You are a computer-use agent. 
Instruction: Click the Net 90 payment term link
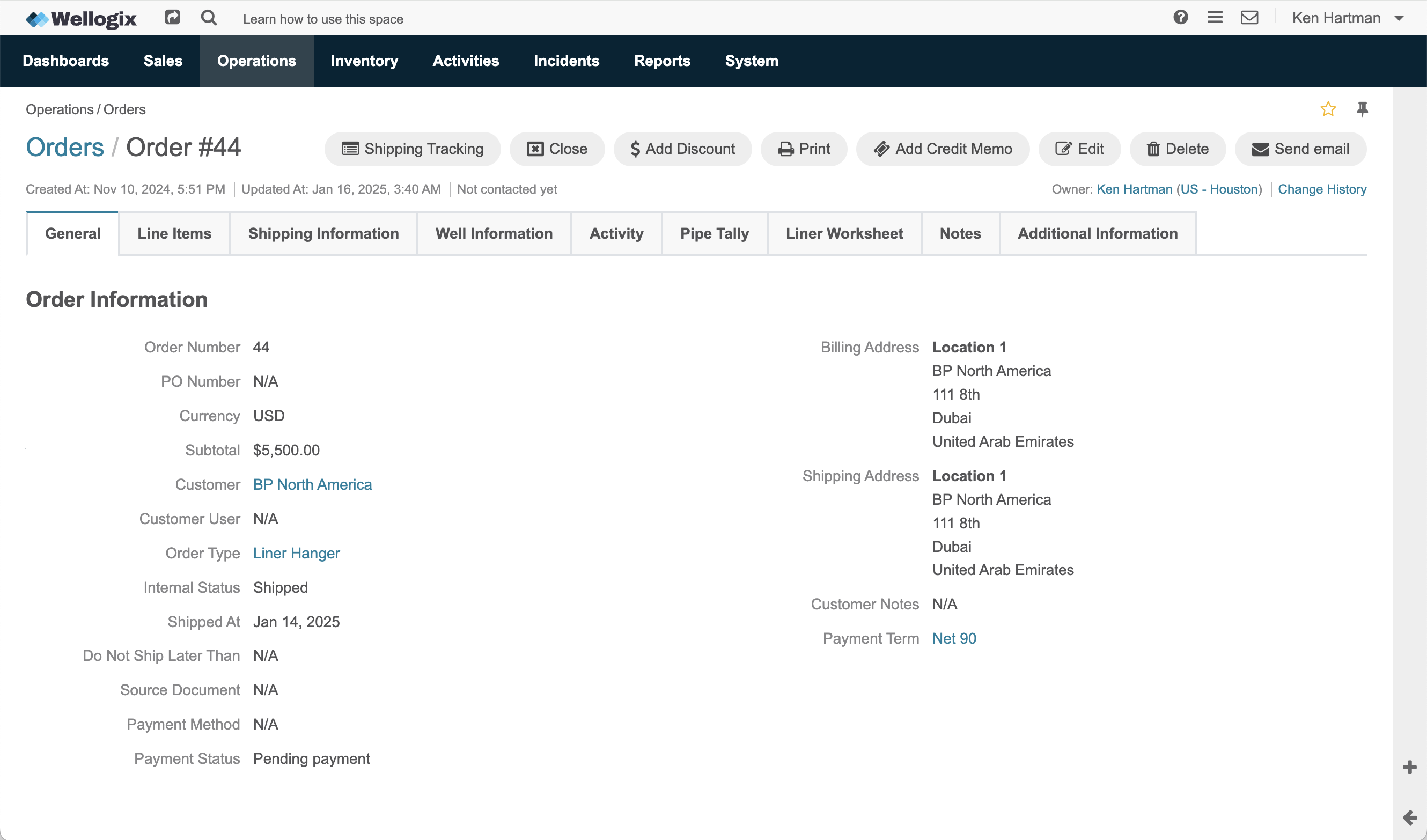click(953, 638)
